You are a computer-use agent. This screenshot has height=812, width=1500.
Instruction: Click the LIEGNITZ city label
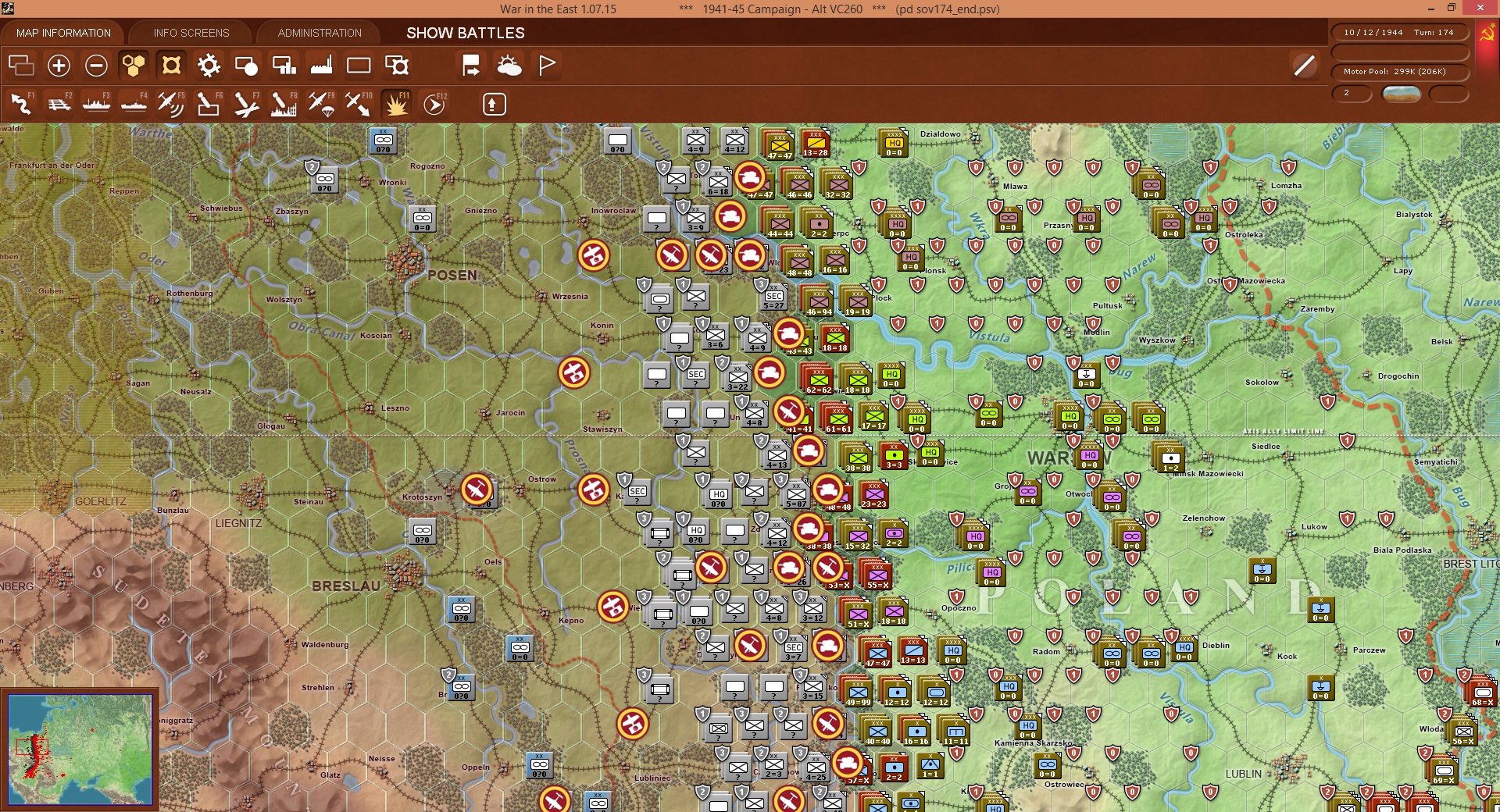tap(238, 523)
